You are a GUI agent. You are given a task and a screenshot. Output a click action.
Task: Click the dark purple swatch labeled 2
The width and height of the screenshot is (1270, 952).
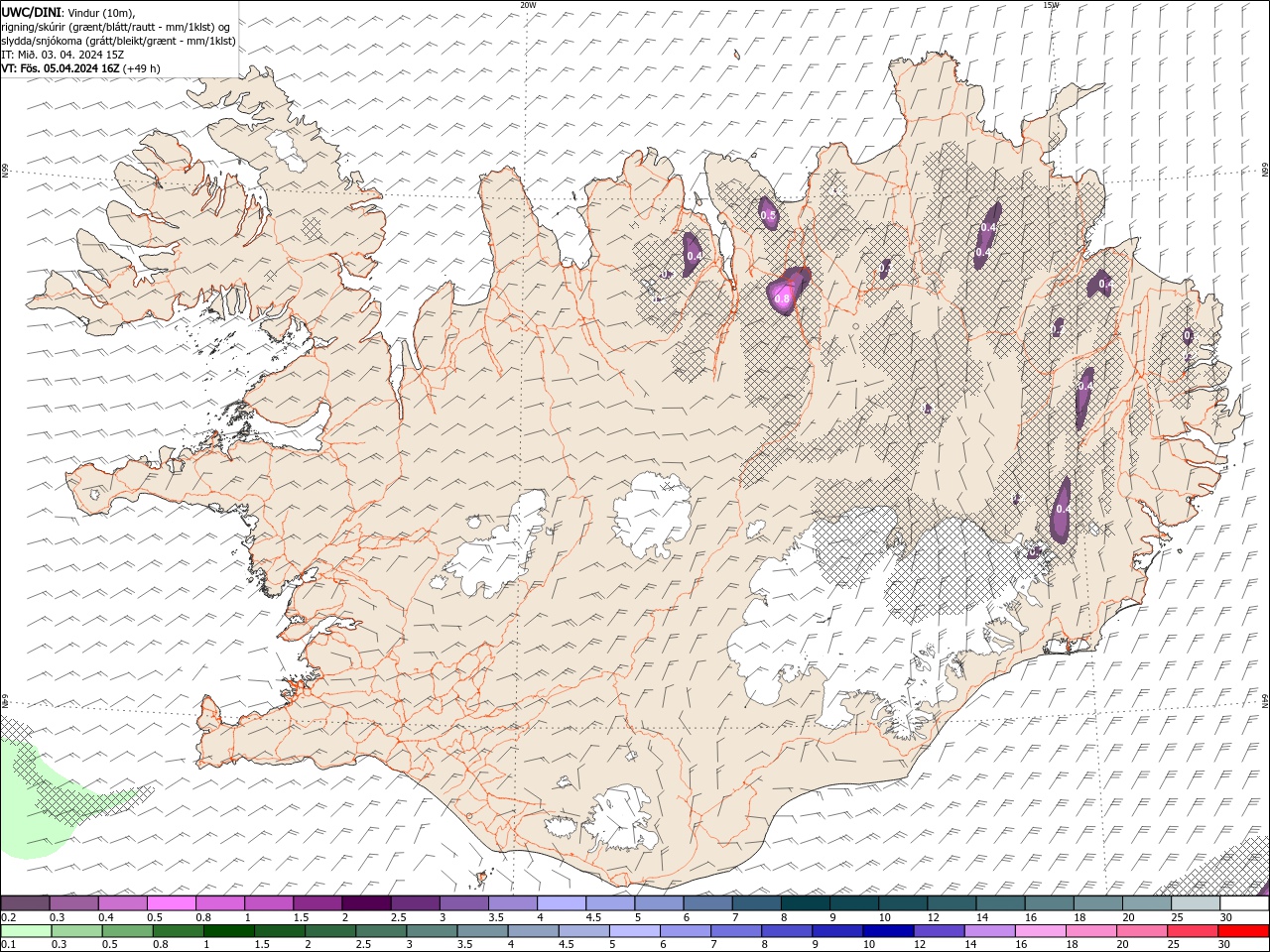pyautogui.click(x=366, y=903)
